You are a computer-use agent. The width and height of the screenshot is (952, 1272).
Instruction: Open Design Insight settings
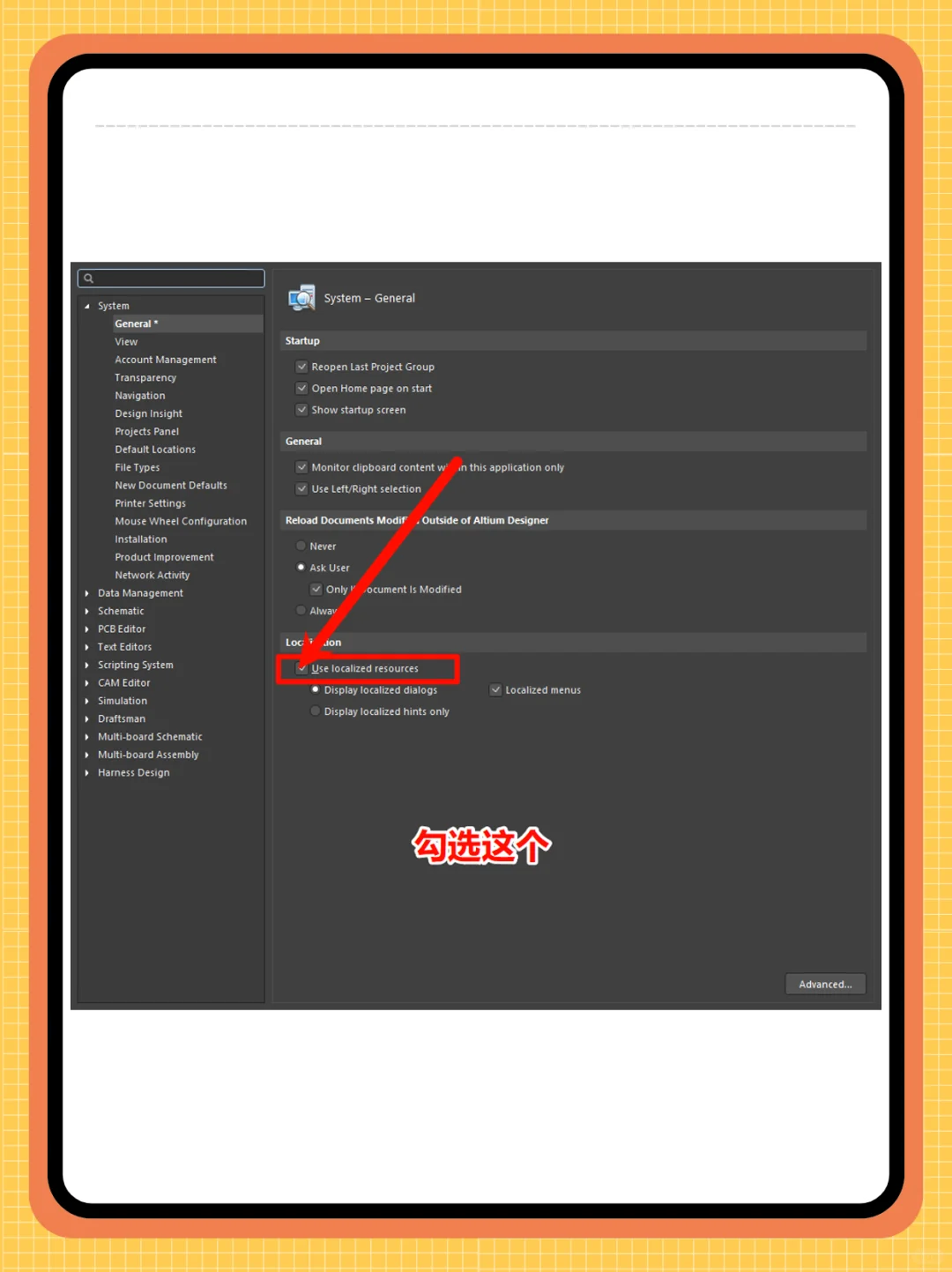[149, 413]
